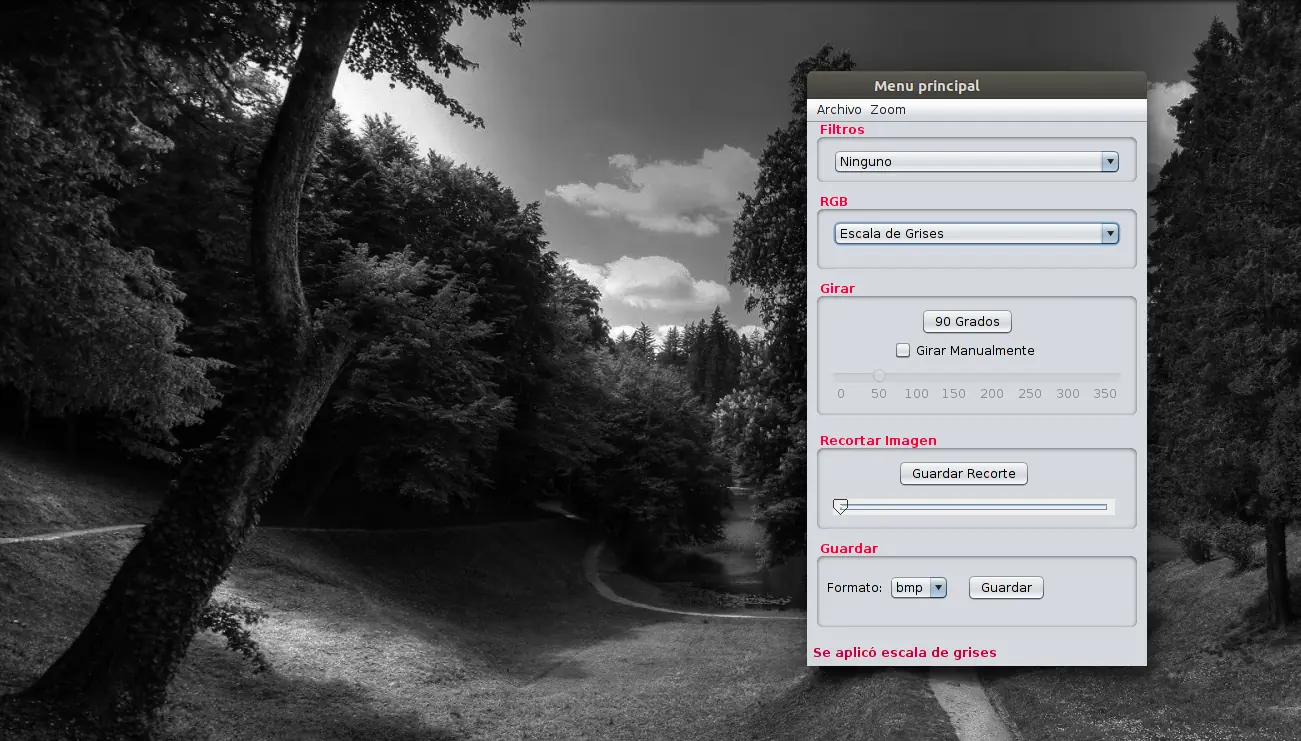Enable the Girar Manualmente checkbox

[x=903, y=351]
